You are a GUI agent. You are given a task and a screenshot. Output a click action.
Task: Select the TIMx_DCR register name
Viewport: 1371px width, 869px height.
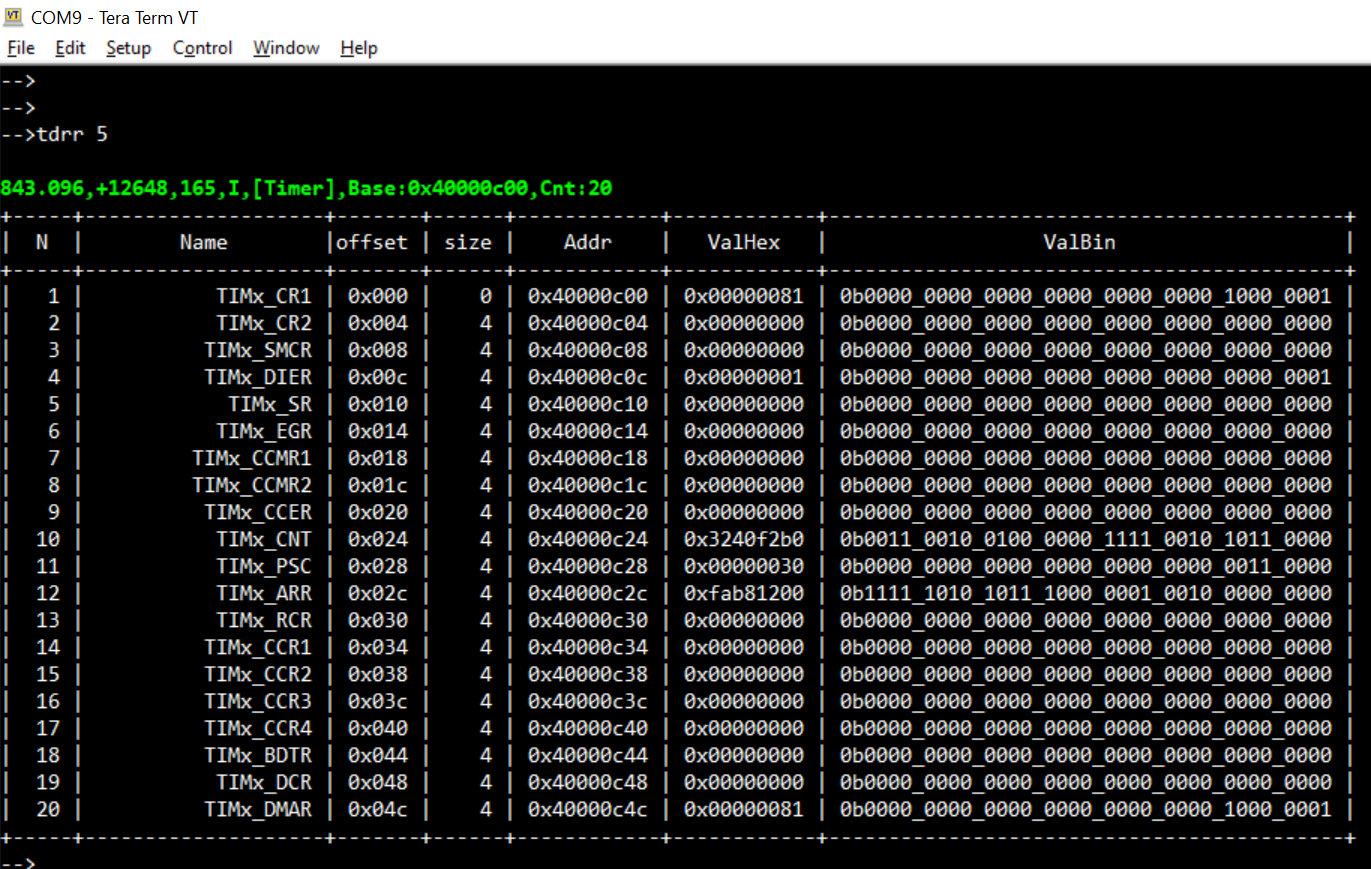coord(264,782)
